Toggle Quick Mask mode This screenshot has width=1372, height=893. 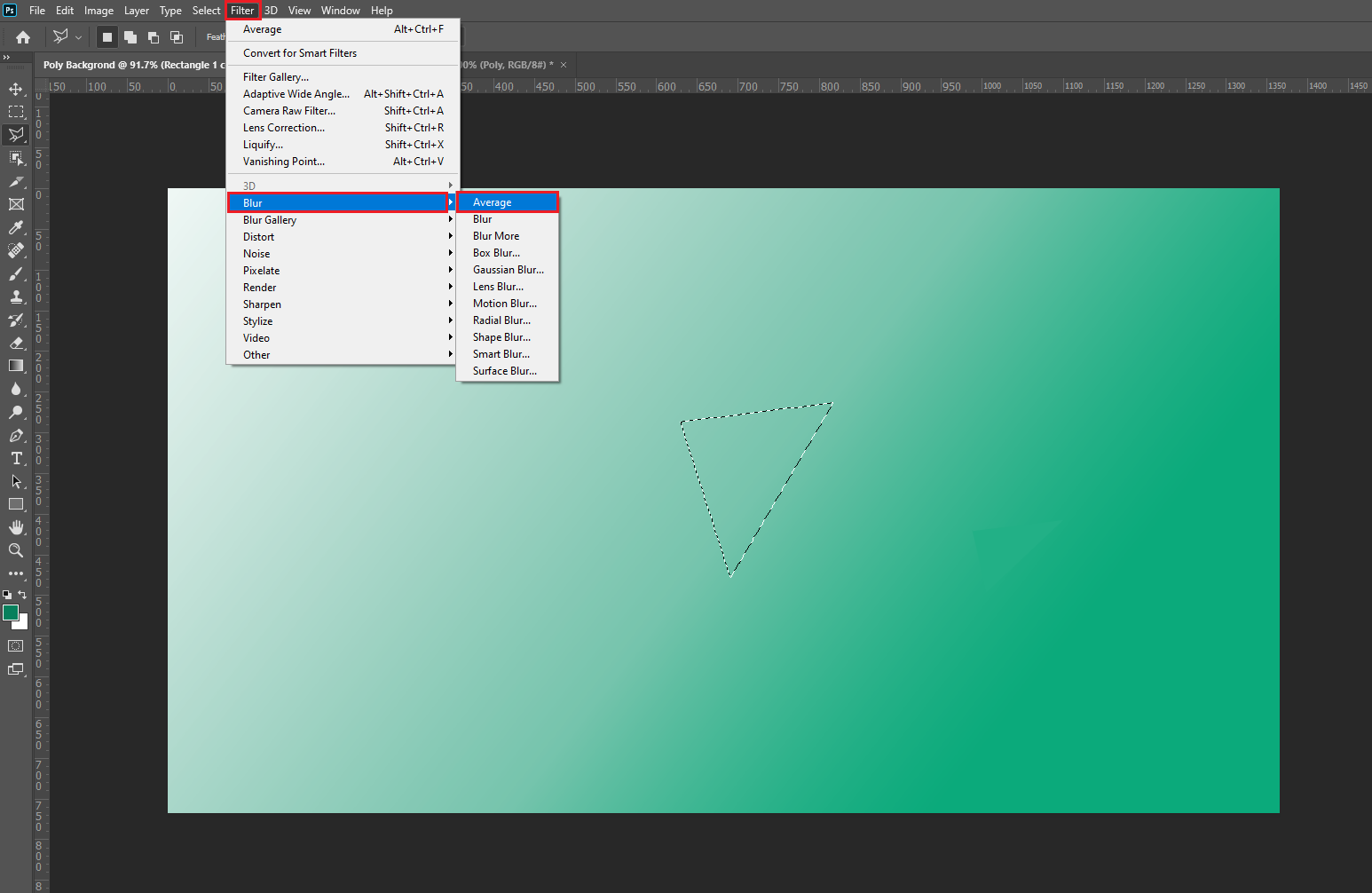(16, 645)
